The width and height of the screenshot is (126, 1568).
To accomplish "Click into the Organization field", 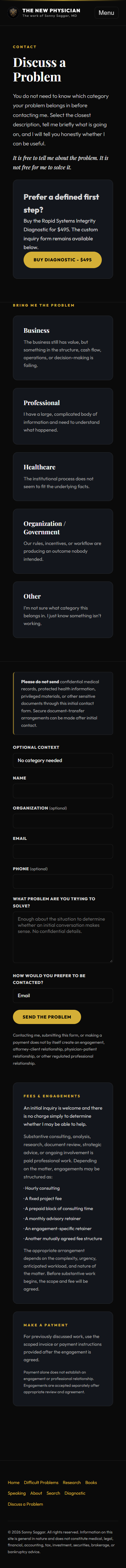I will coord(63,821).
